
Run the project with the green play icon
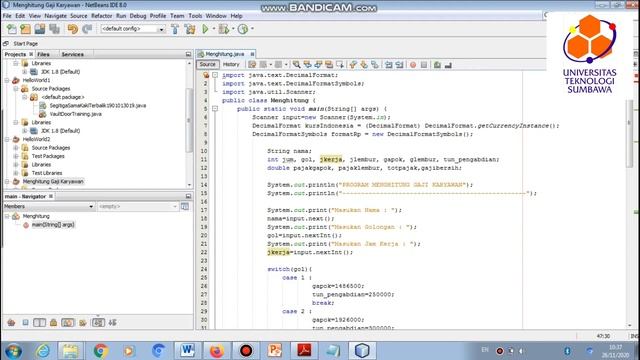[205, 29]
